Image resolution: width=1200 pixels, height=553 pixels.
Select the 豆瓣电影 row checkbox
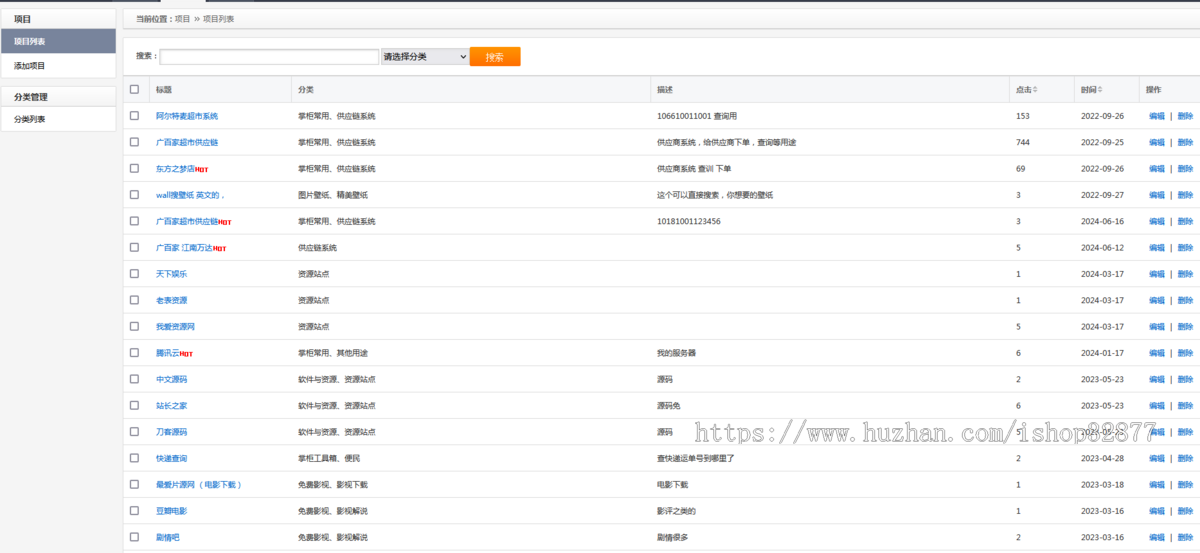click(135, 511)
